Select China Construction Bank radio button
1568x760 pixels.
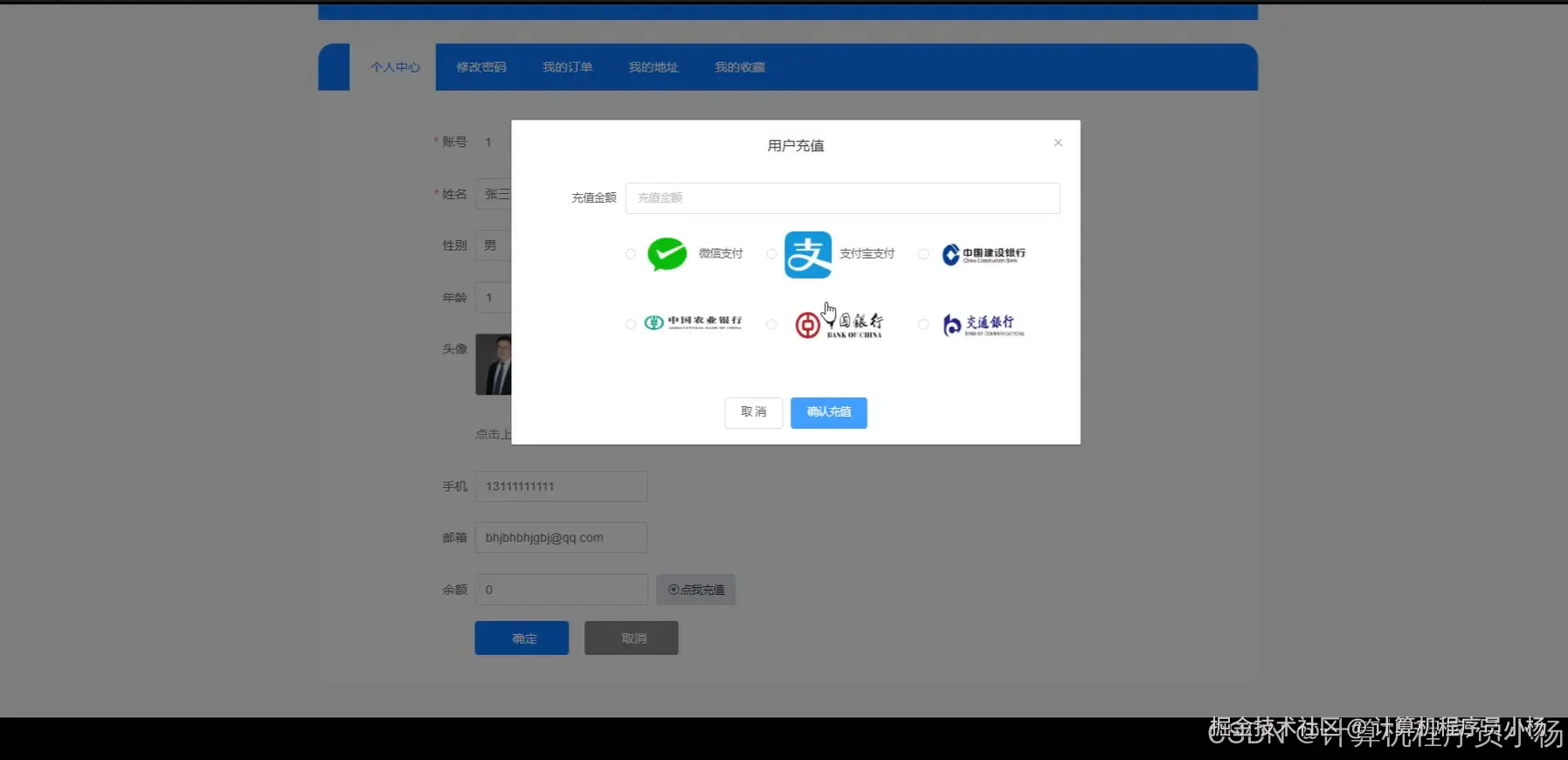923,254
